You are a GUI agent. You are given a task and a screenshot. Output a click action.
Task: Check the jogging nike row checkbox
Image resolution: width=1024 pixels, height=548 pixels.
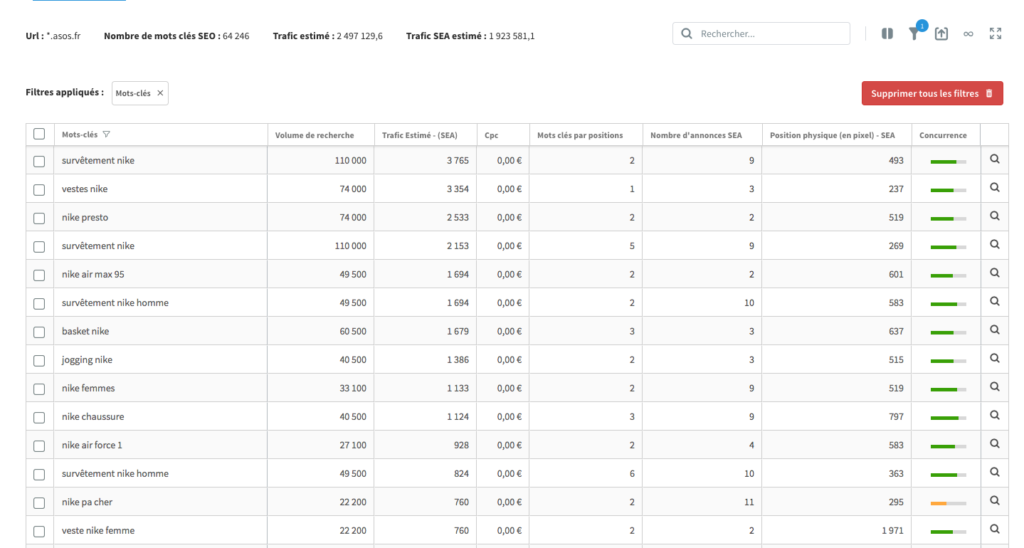(39, 361)
